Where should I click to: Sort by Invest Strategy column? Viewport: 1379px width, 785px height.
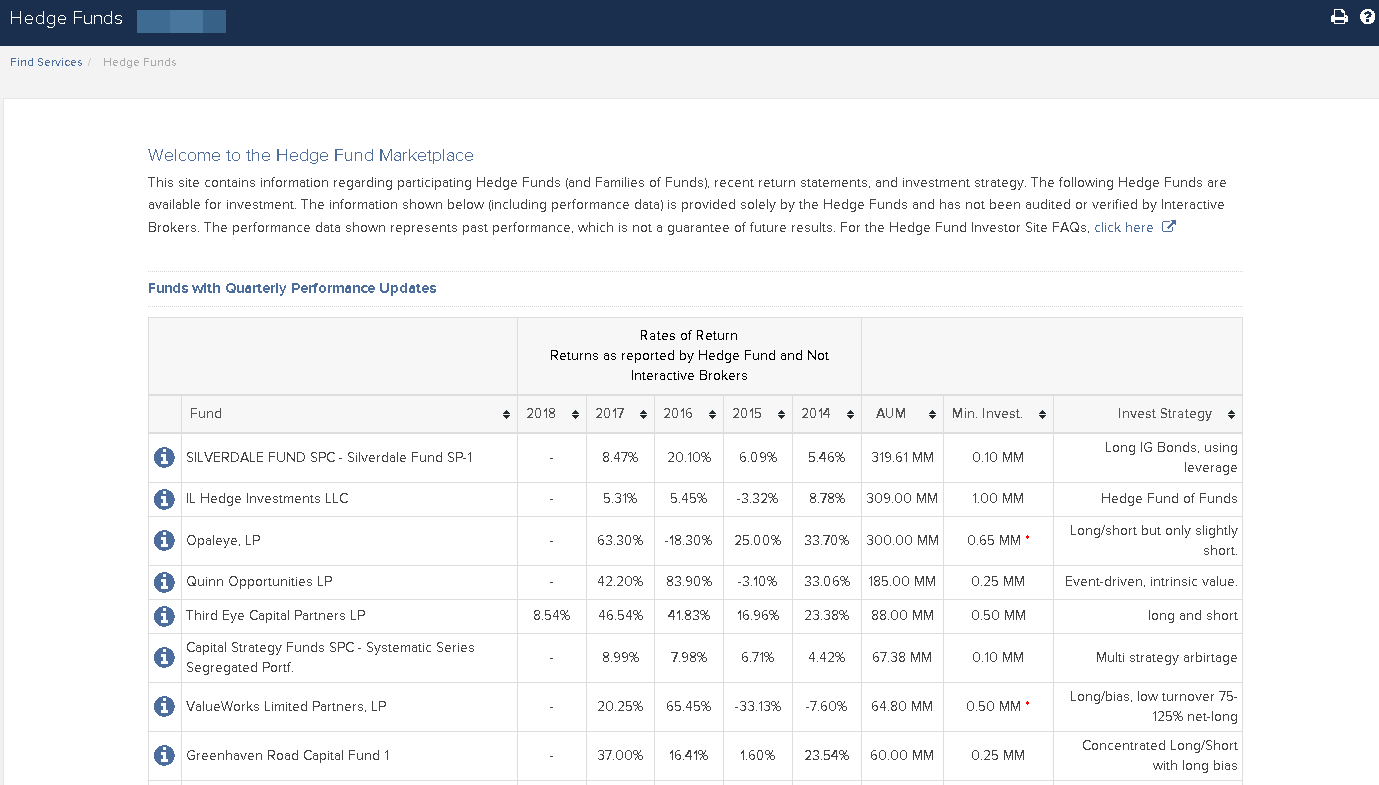(1147, 414)
